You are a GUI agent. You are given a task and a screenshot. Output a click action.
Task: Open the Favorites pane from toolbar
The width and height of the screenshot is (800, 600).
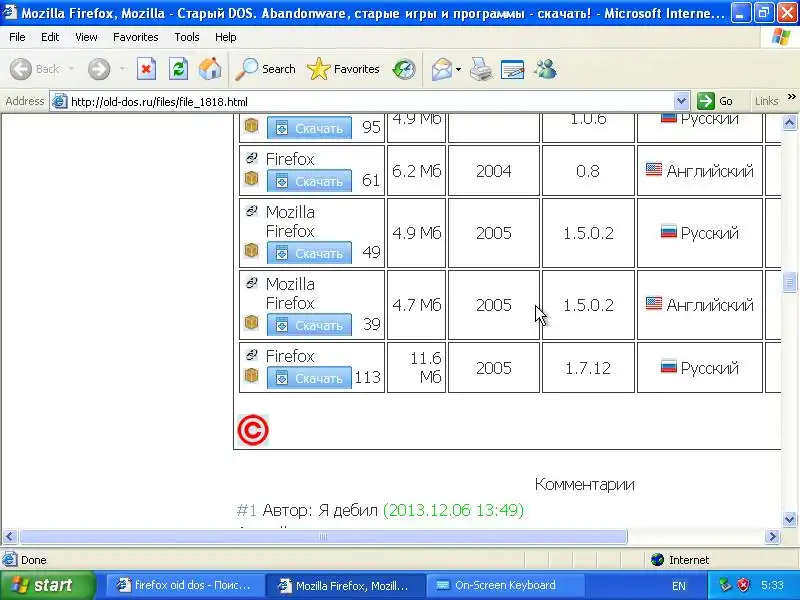click(343, 69)
